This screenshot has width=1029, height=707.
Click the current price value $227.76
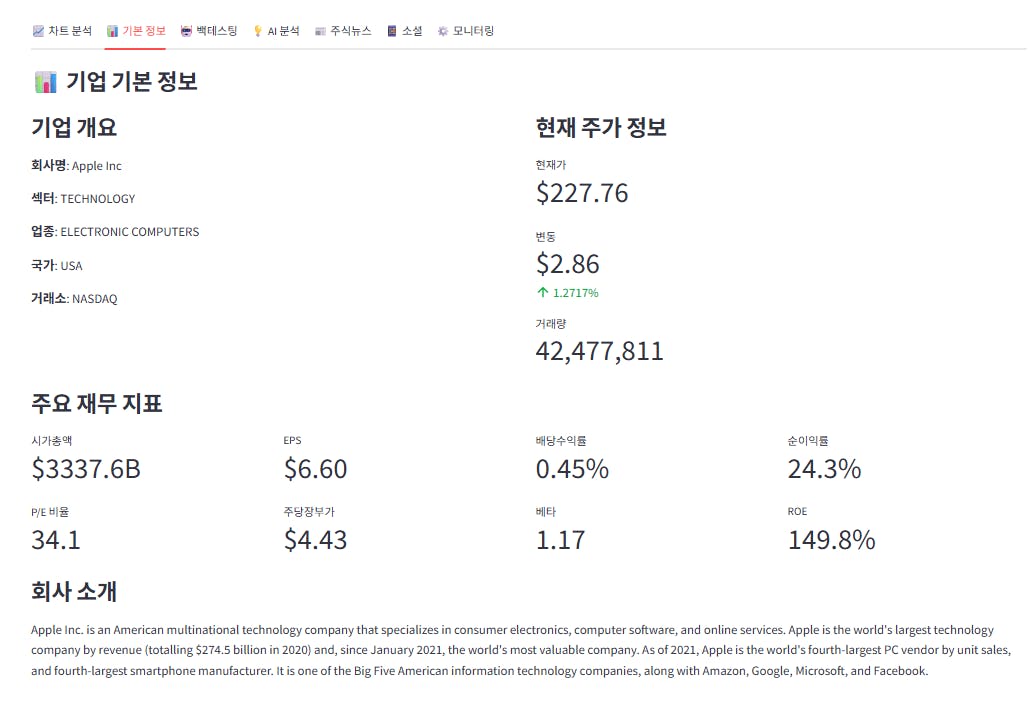pyautogui.click(x=582, y=193)
